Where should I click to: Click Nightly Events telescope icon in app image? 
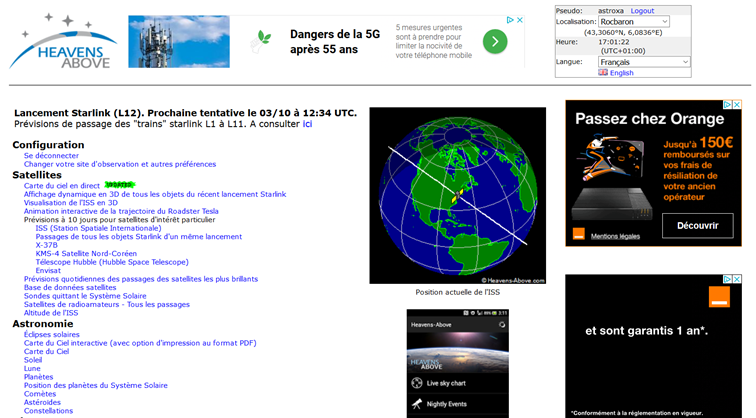(x=417, y=404)
